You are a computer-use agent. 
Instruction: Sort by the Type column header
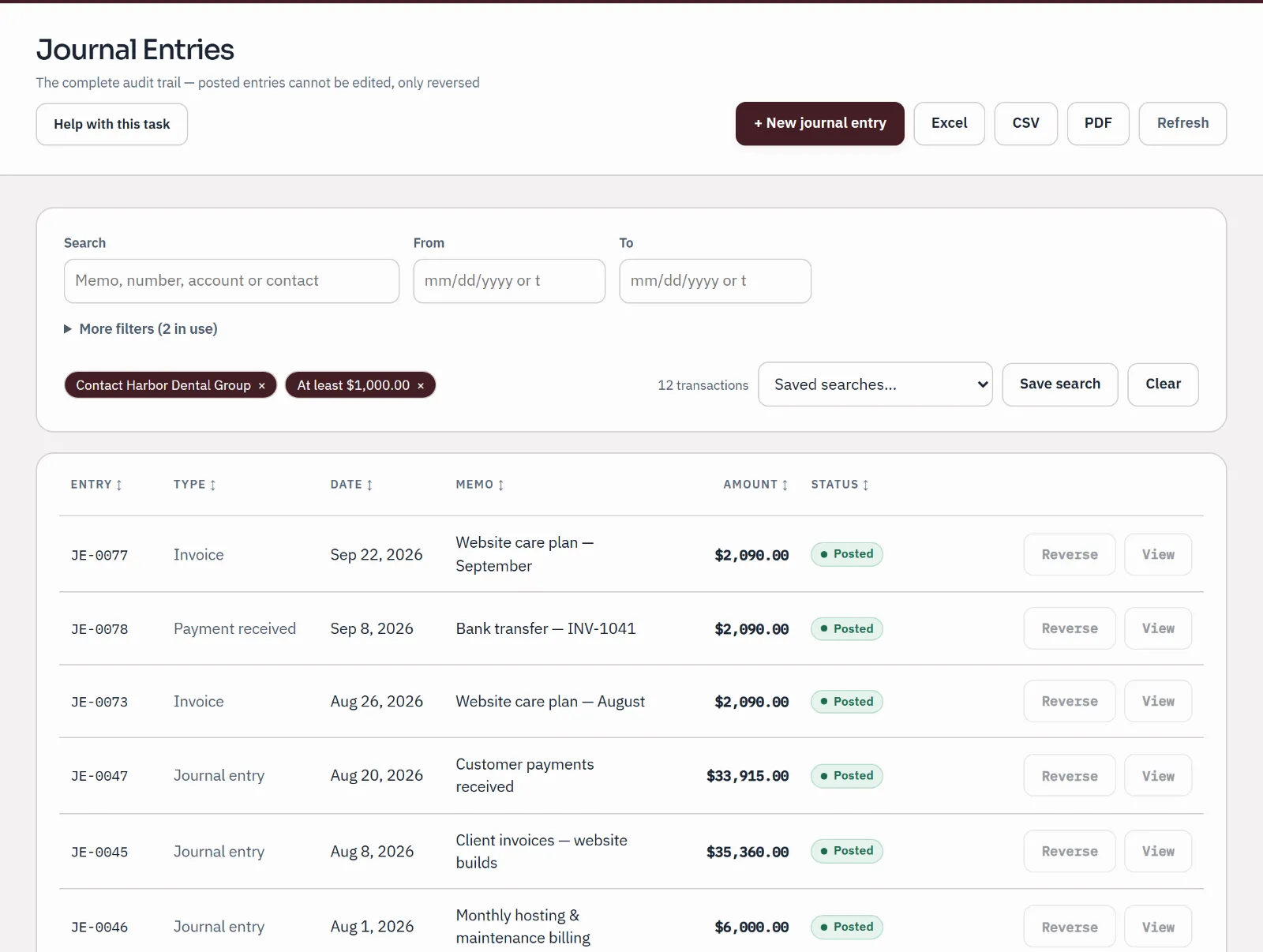click(195, 485)
